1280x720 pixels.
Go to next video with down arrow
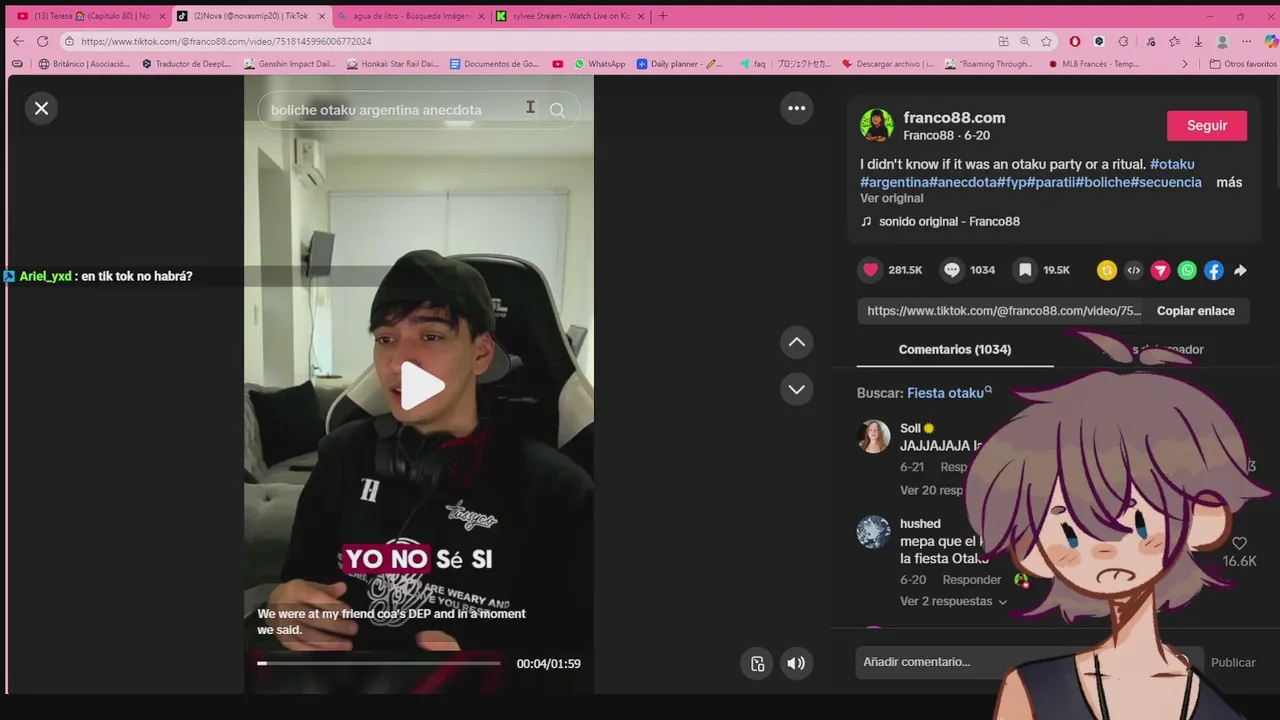797,389
